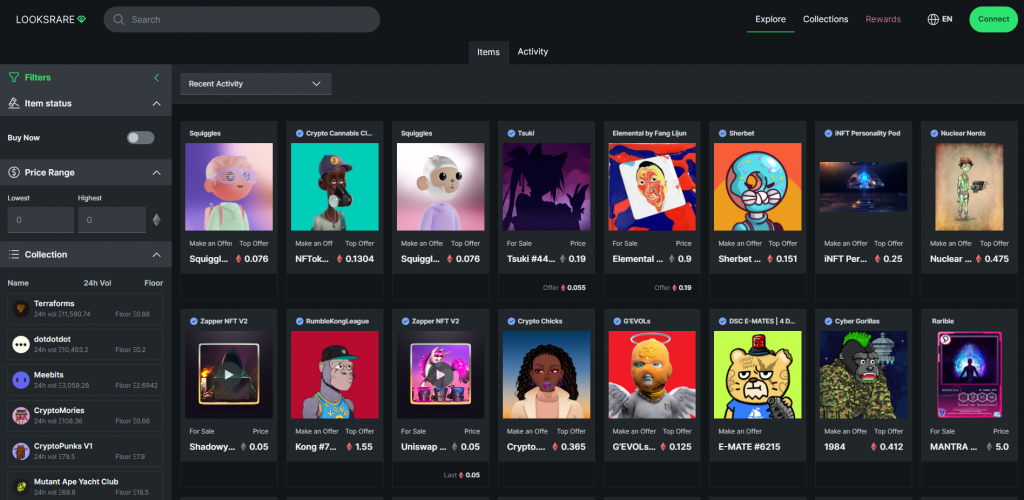Screen dimensions: 1024x500
Task: Open the Meebits collection row
Action: point(85,380)
